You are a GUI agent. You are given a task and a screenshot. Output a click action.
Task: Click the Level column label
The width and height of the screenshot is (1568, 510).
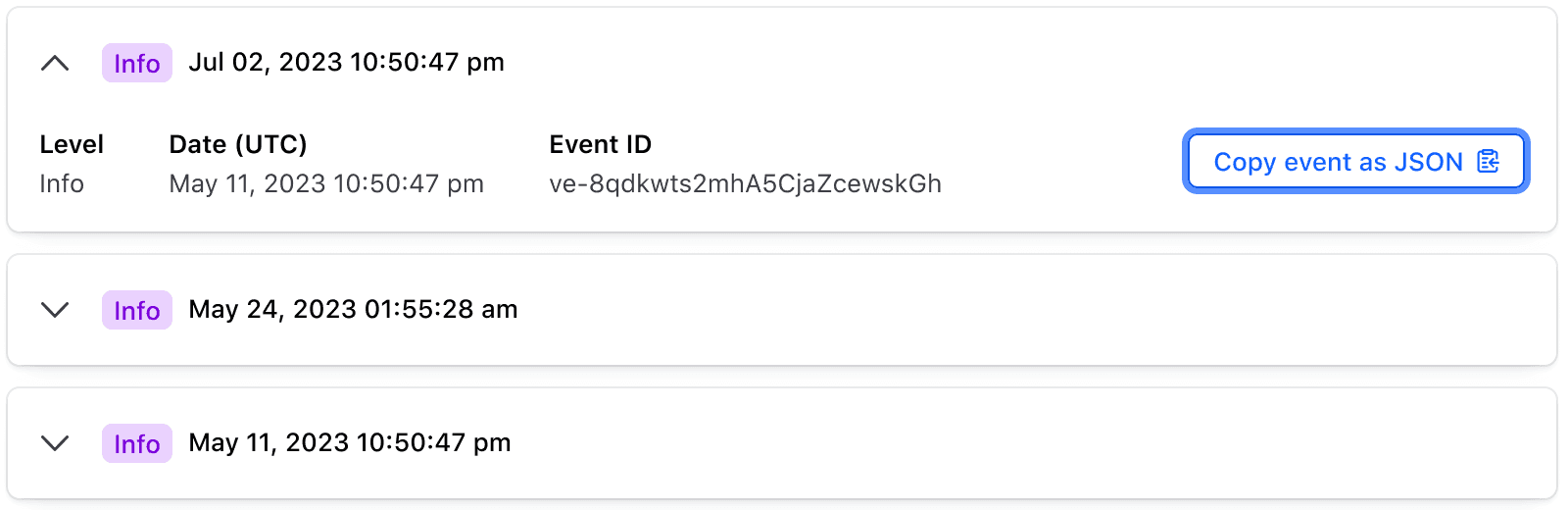click(72, 145)
